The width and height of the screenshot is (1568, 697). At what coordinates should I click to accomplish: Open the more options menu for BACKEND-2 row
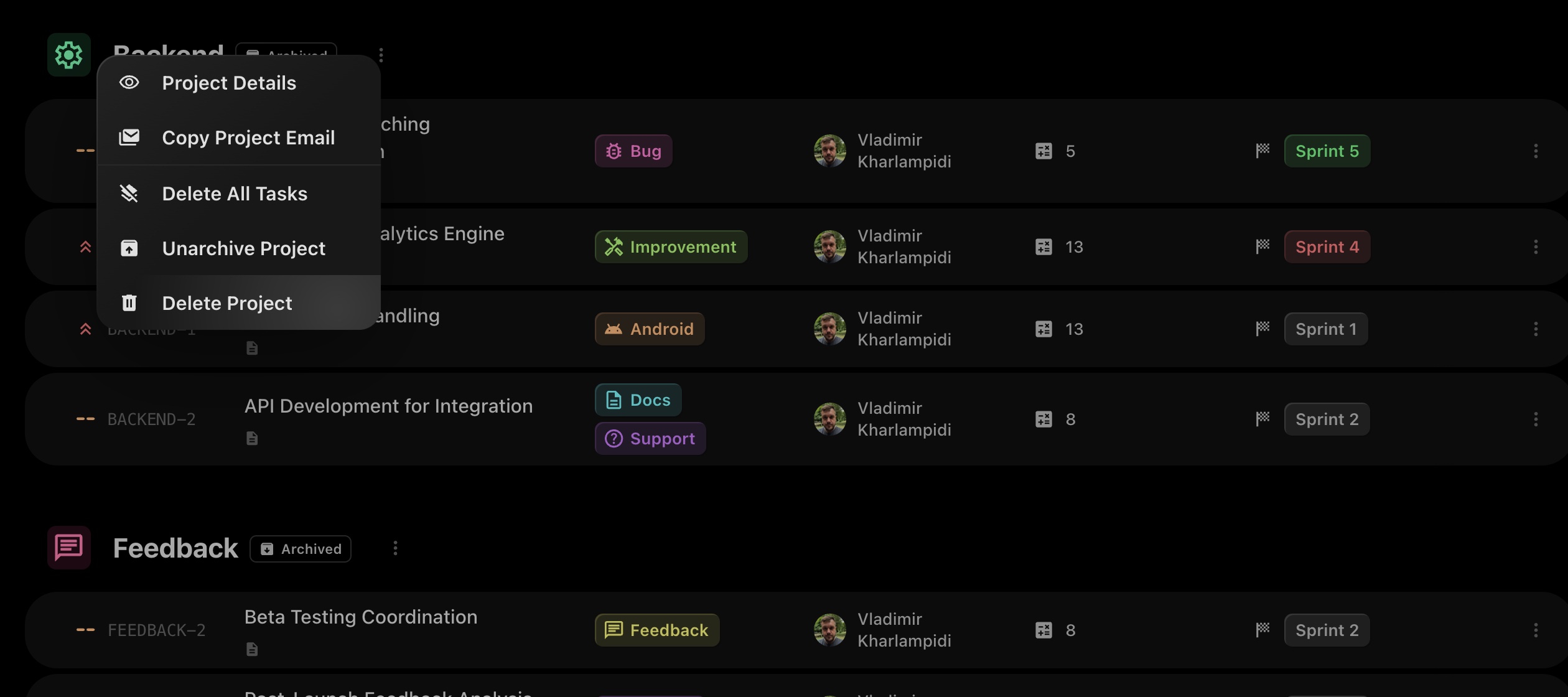click(x=1536, y=419)
